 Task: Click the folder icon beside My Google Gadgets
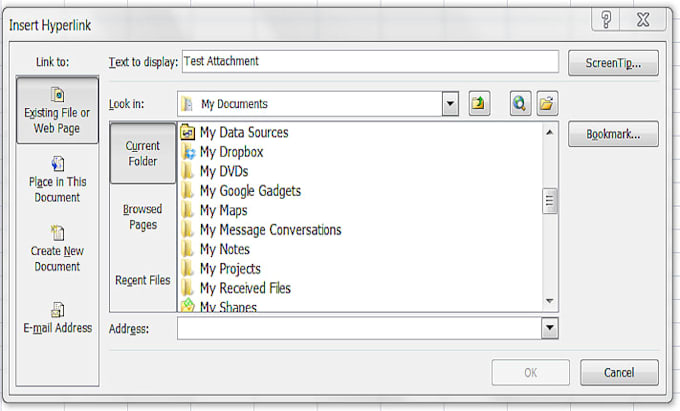(188, 191)
